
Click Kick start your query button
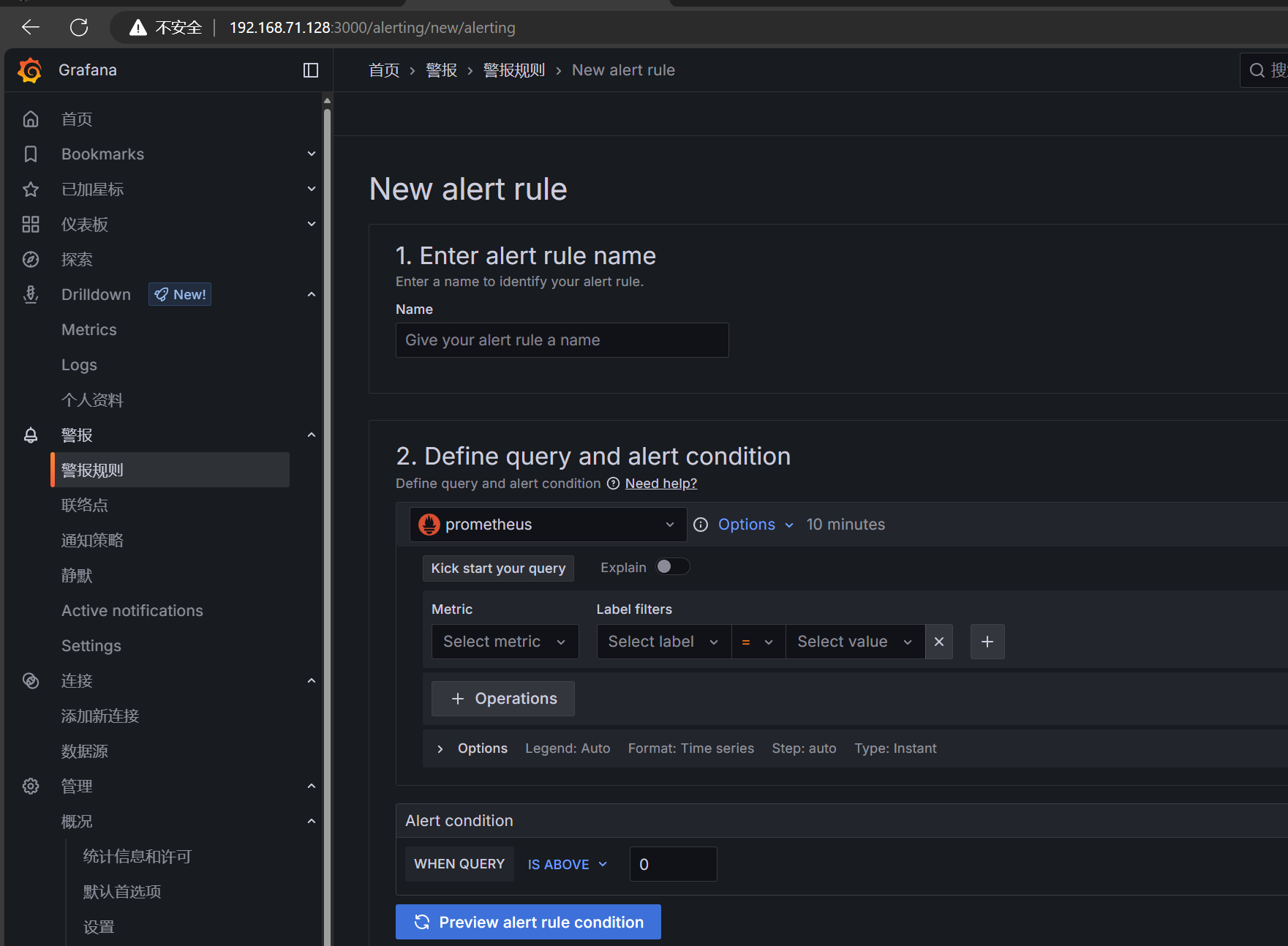pyautogui.click(x=498, y=568)
